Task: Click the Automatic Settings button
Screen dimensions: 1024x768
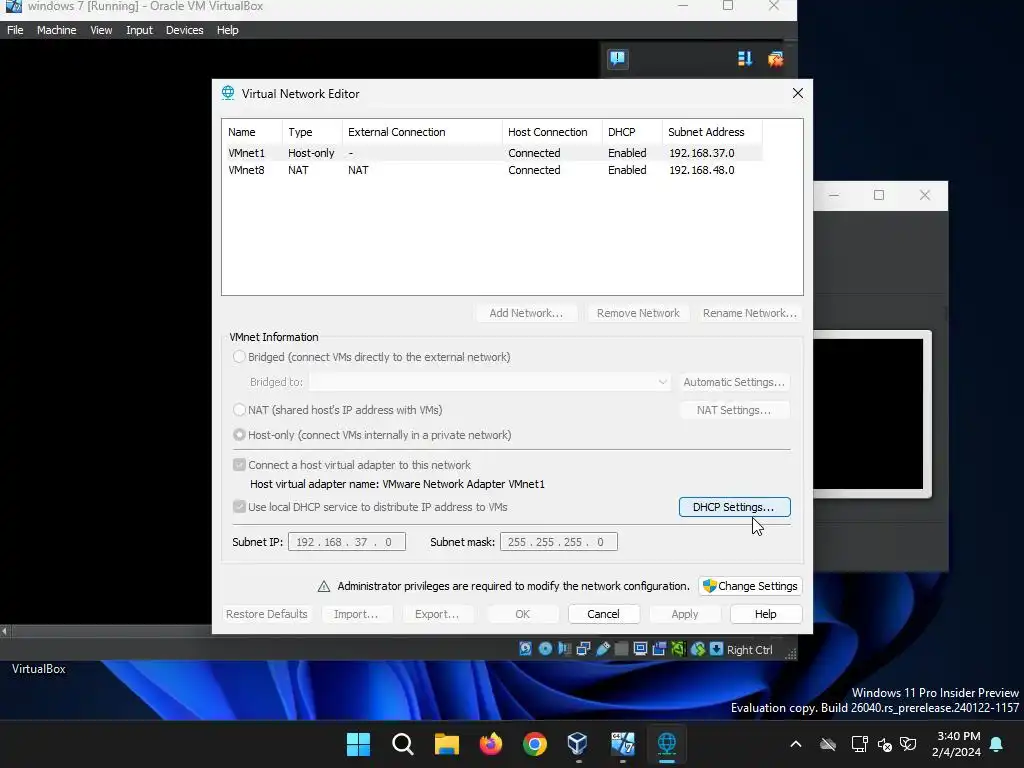Action: click(734, 382)
